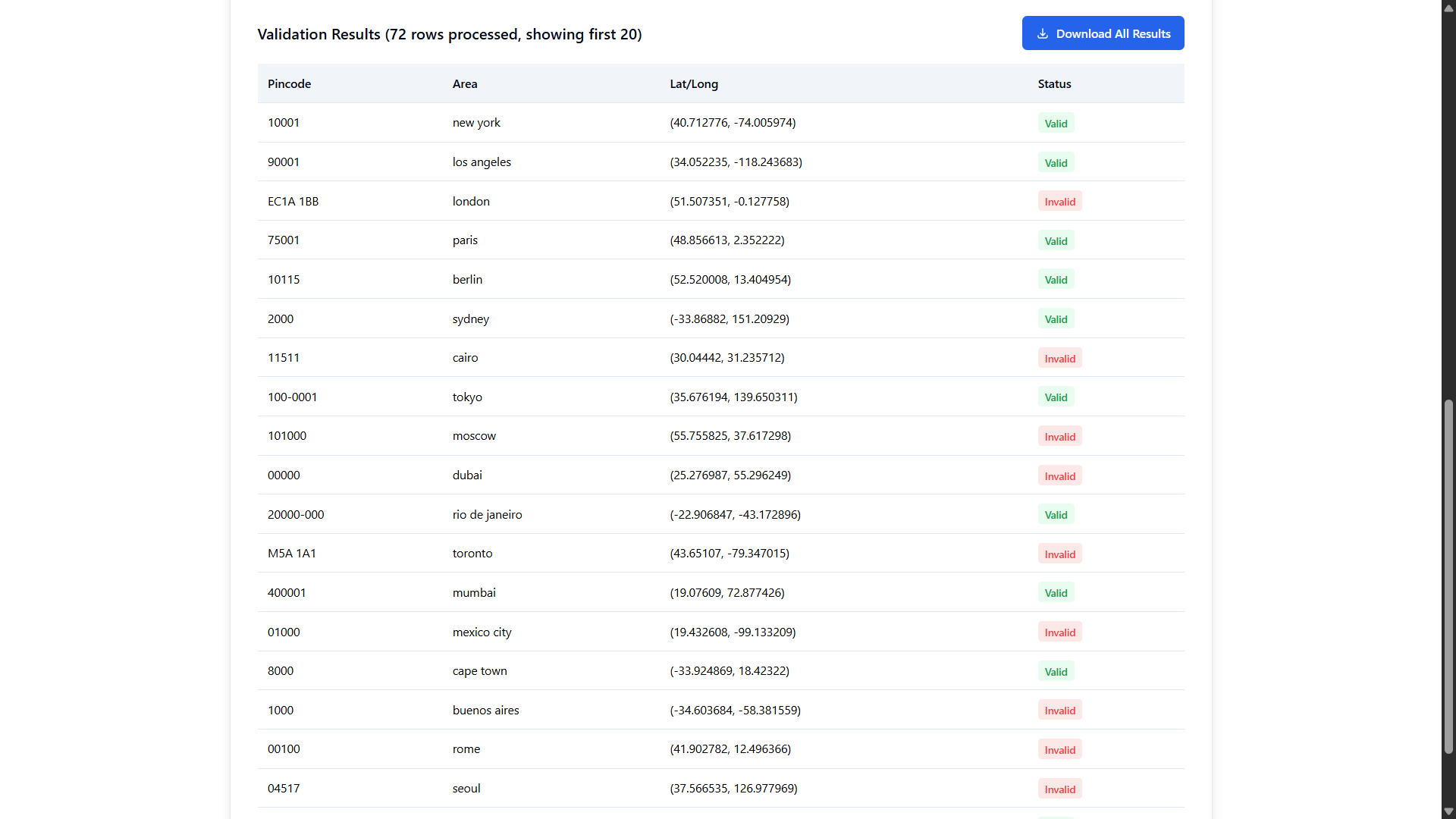1456x819 pixels.
Task: Click the Invalid badge for seoul
Action: [x=1059, y=789]
